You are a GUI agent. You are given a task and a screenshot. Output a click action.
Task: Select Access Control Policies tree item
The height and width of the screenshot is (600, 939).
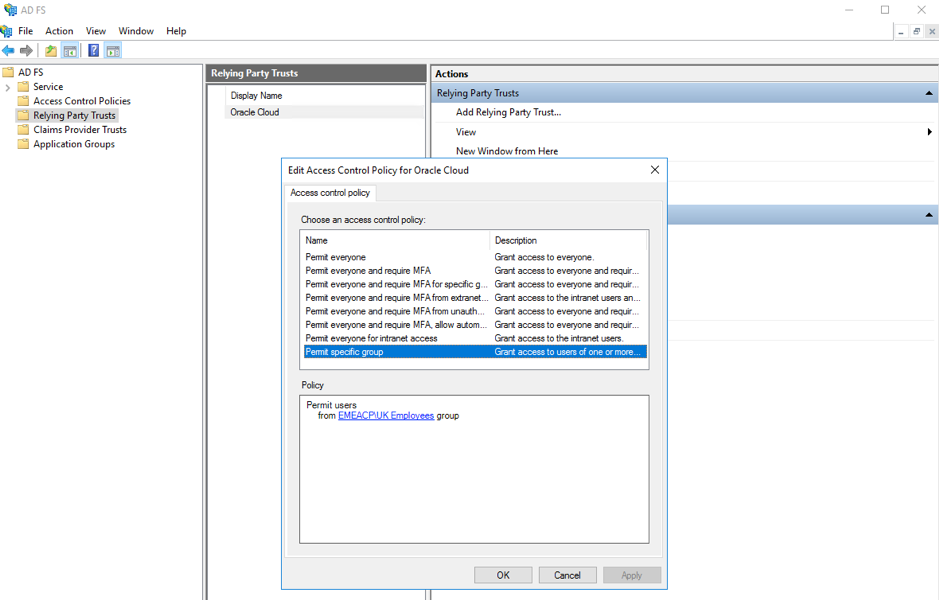(x=82, y=101)
